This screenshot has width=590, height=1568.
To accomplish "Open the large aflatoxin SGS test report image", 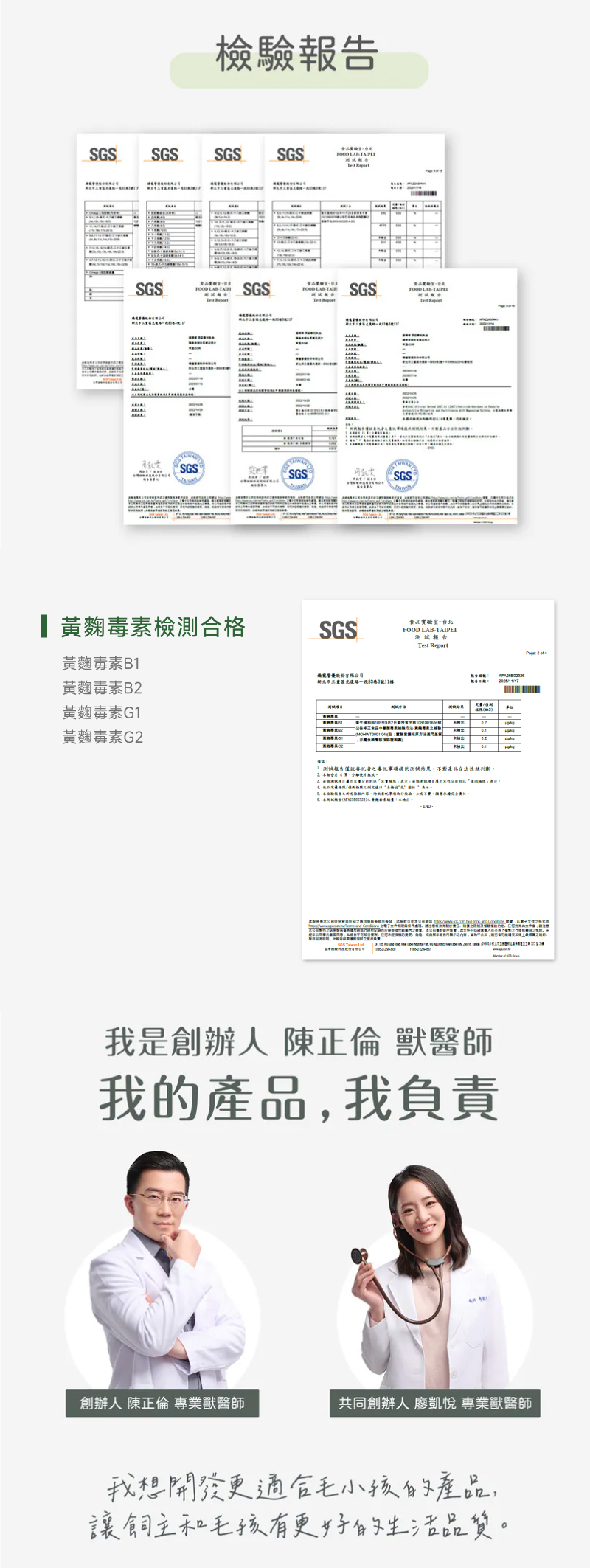I will click(428, 780).
